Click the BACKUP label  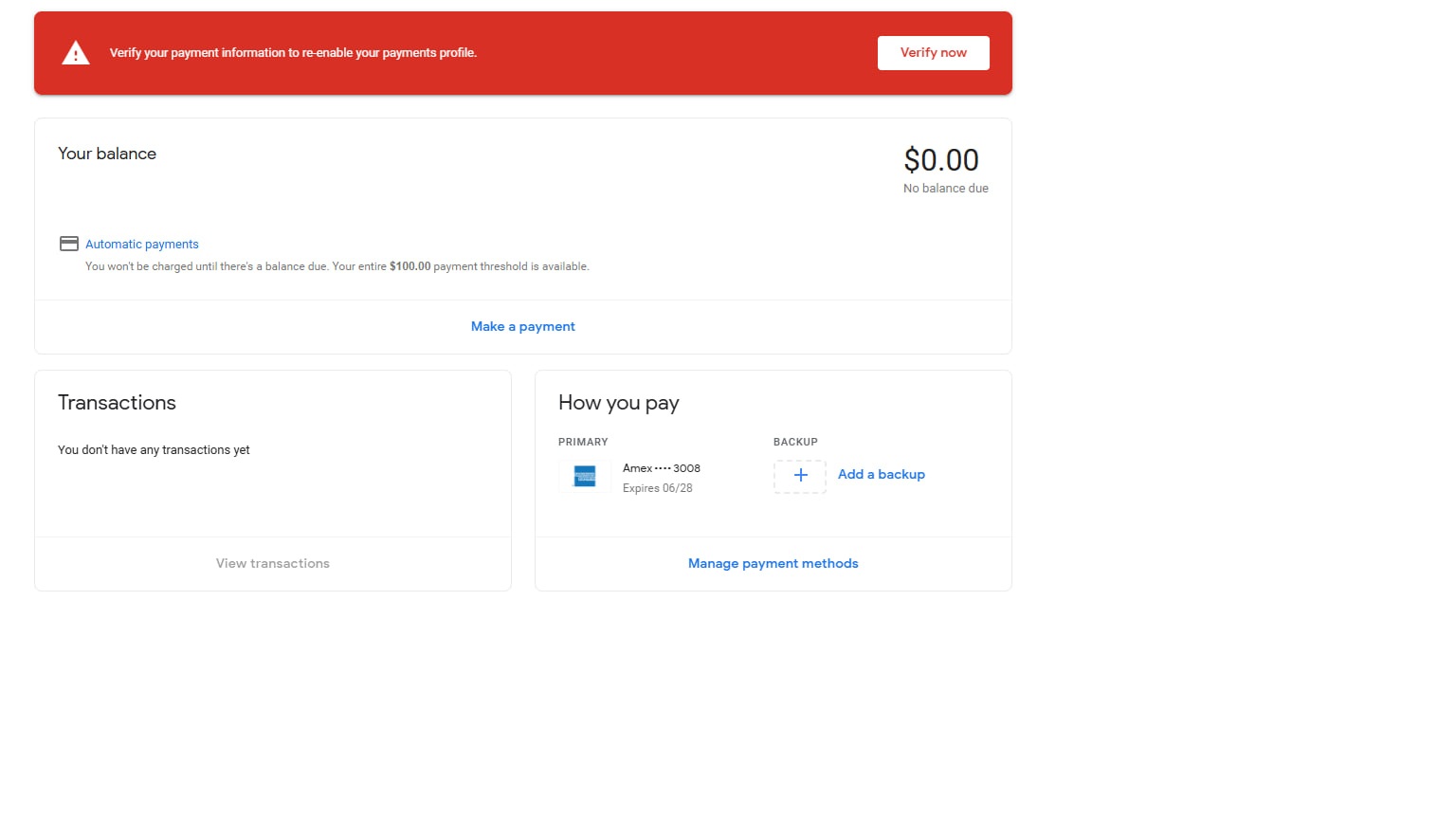pyautogui.click(x=795, y=443)
